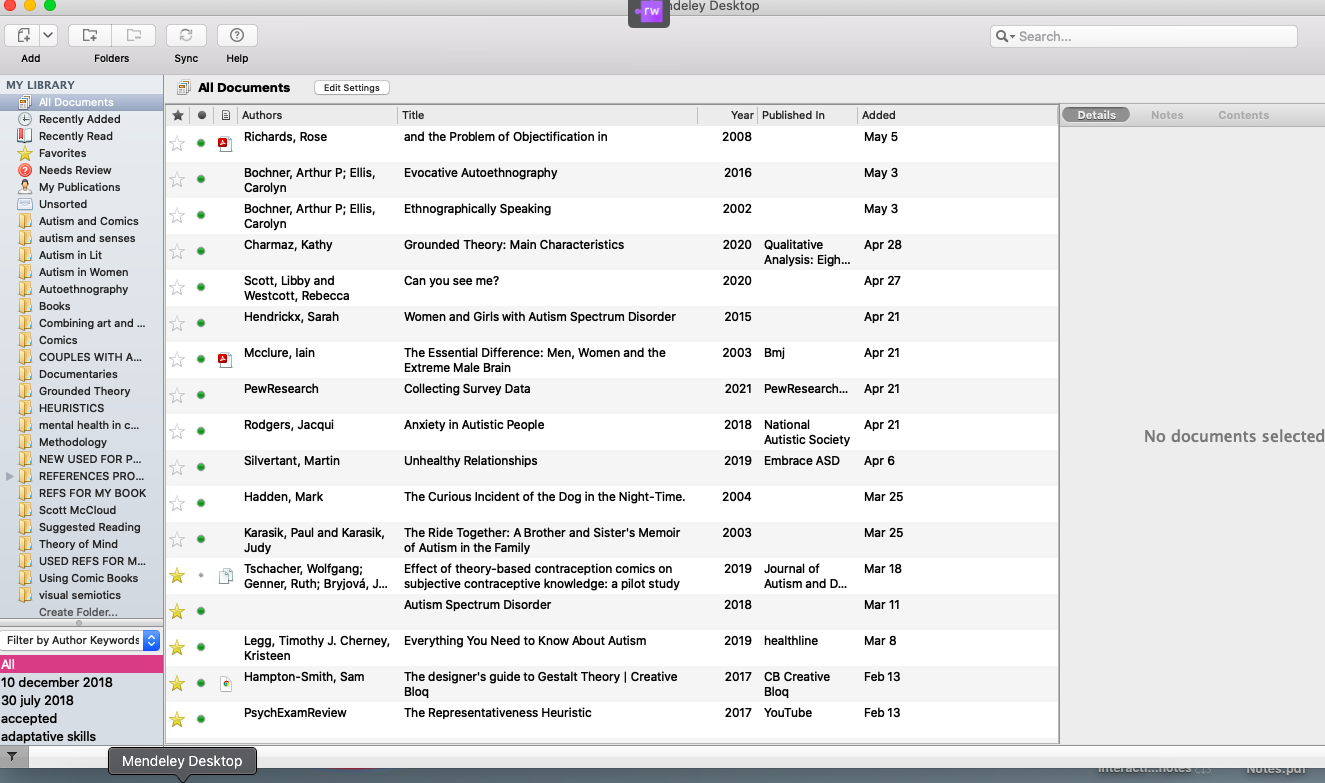Select the Needs Review icon

coord(25,170)
